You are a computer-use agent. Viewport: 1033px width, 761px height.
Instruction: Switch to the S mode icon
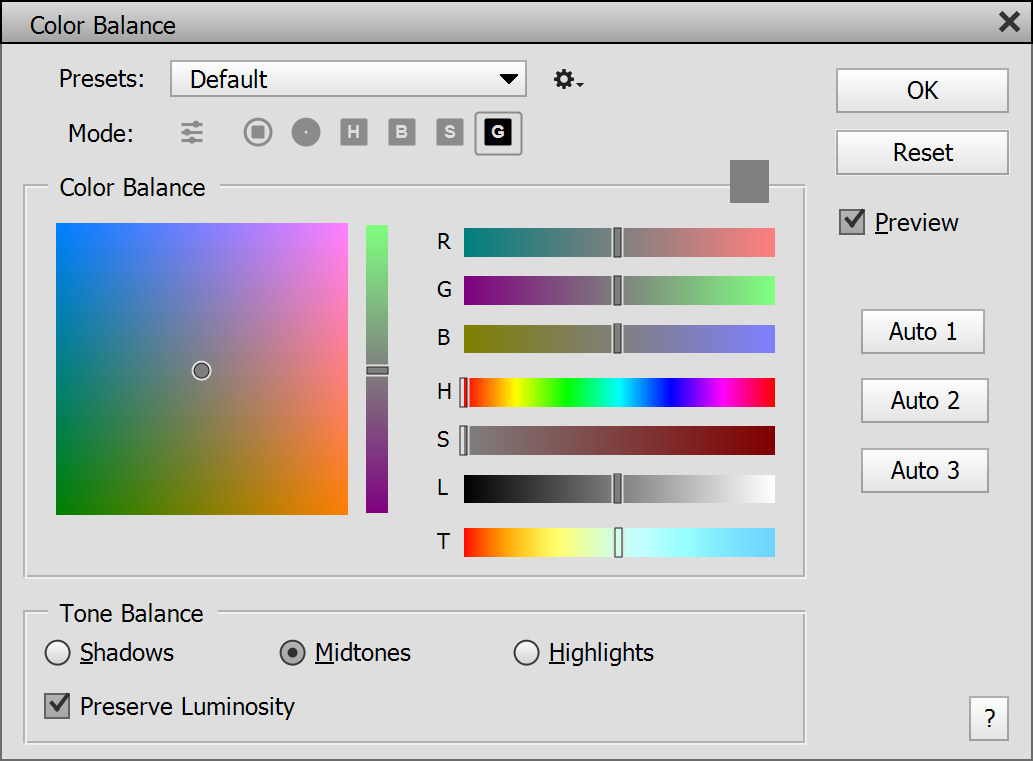click(450, 132)
